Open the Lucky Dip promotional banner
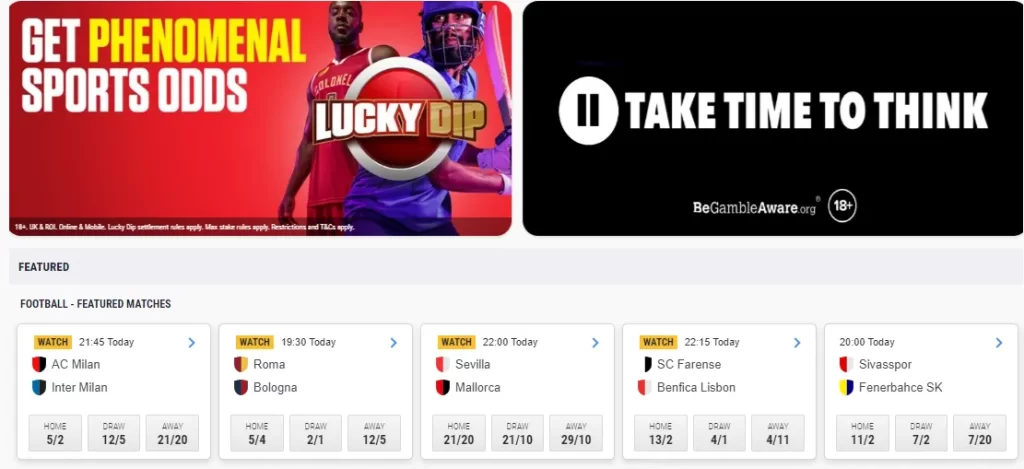1024x469 pixels. pyautogui.click(x=261, y=118)
